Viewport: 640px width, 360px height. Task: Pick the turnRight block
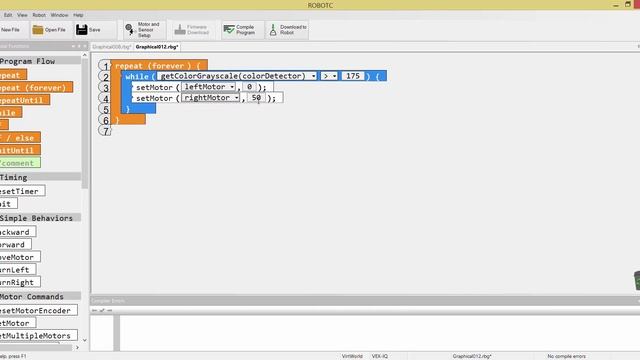tap(20, 282)
